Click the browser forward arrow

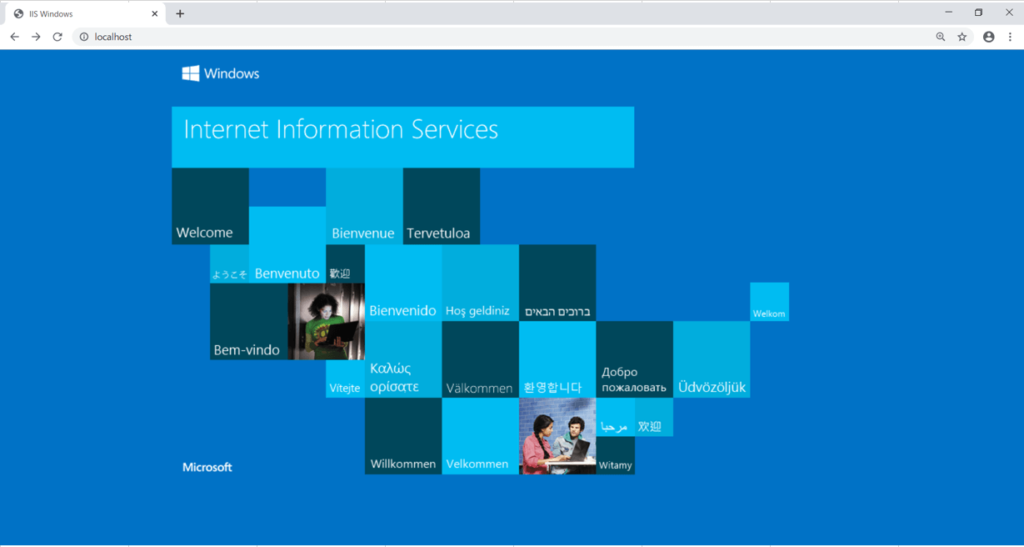[36, 37]
